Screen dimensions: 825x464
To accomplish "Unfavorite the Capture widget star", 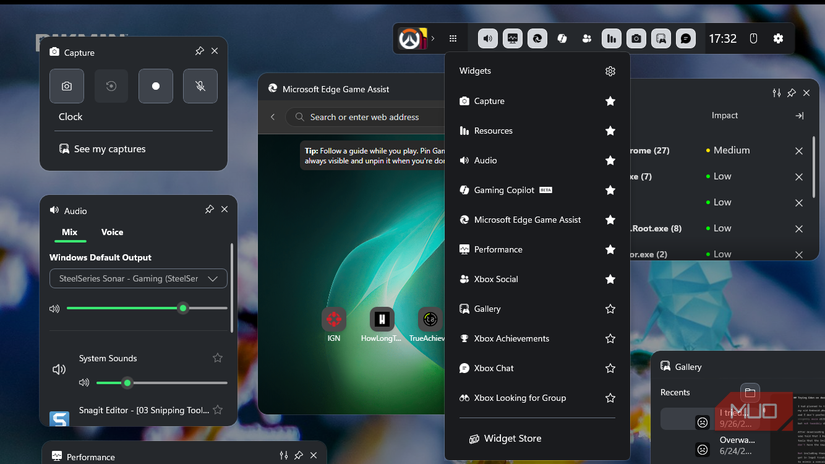I will (610, 101).
